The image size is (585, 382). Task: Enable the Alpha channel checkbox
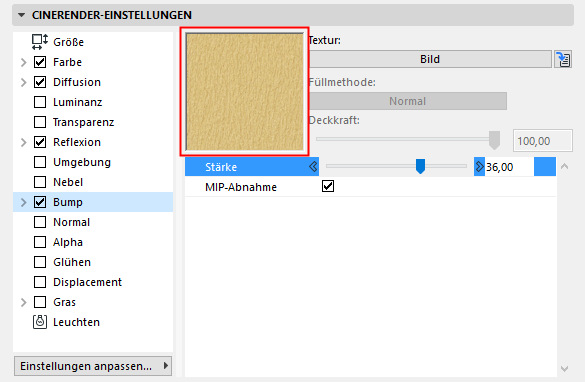pyautogui.click(x=40, y=242)
